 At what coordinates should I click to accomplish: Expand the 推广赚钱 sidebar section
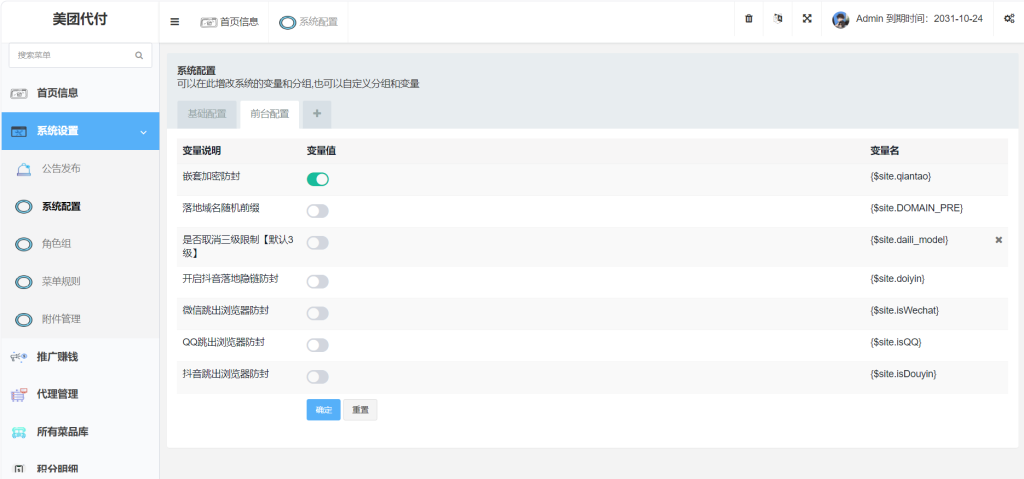pos(79,357)
